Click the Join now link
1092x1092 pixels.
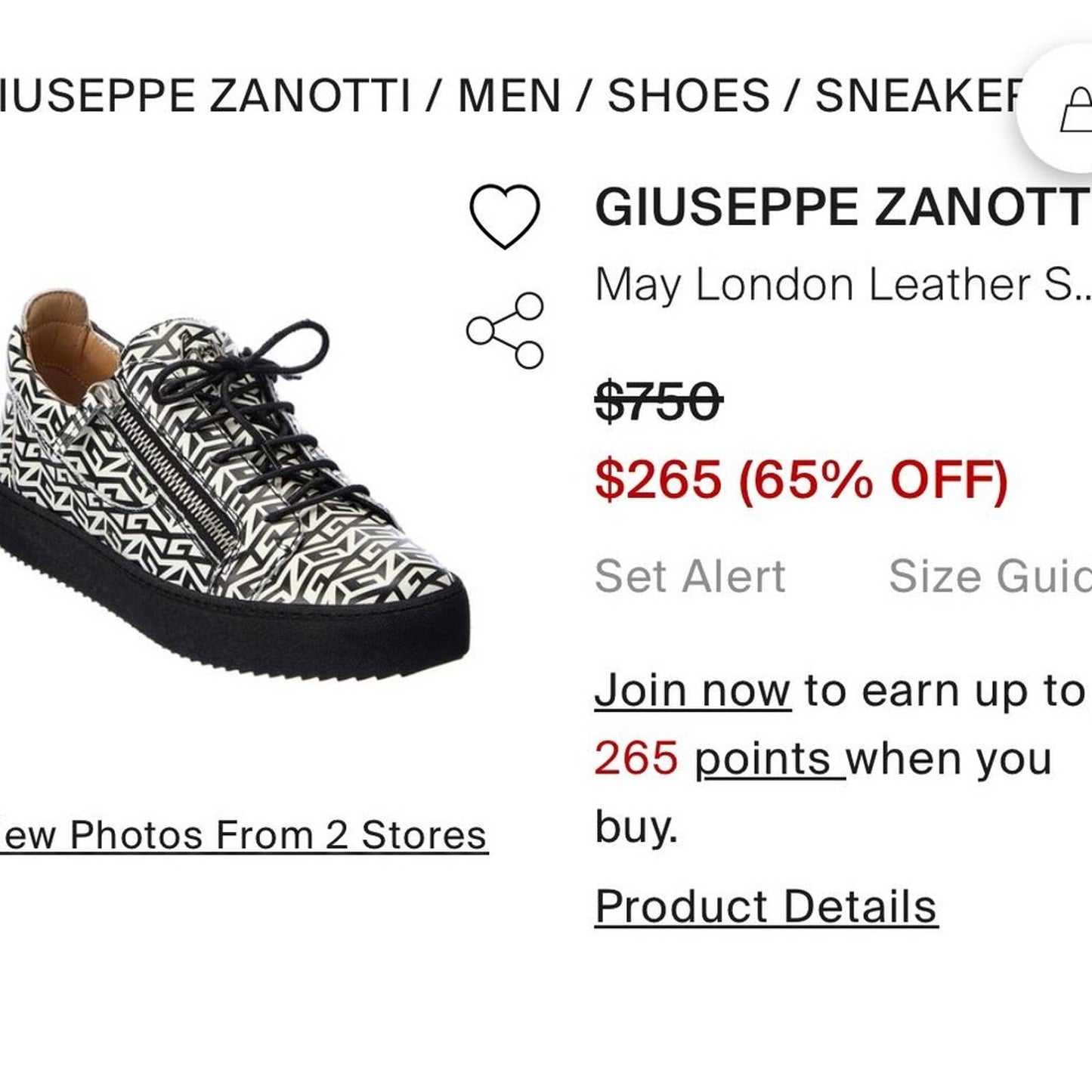(x=691, y=691)
